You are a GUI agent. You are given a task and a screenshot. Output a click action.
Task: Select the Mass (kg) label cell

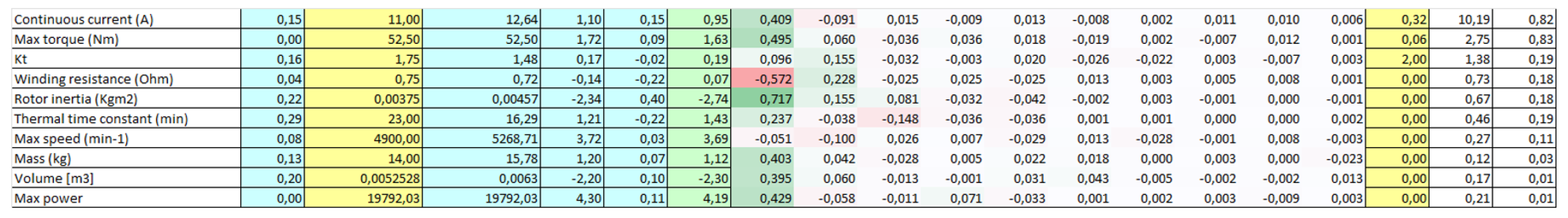[126, 158]
